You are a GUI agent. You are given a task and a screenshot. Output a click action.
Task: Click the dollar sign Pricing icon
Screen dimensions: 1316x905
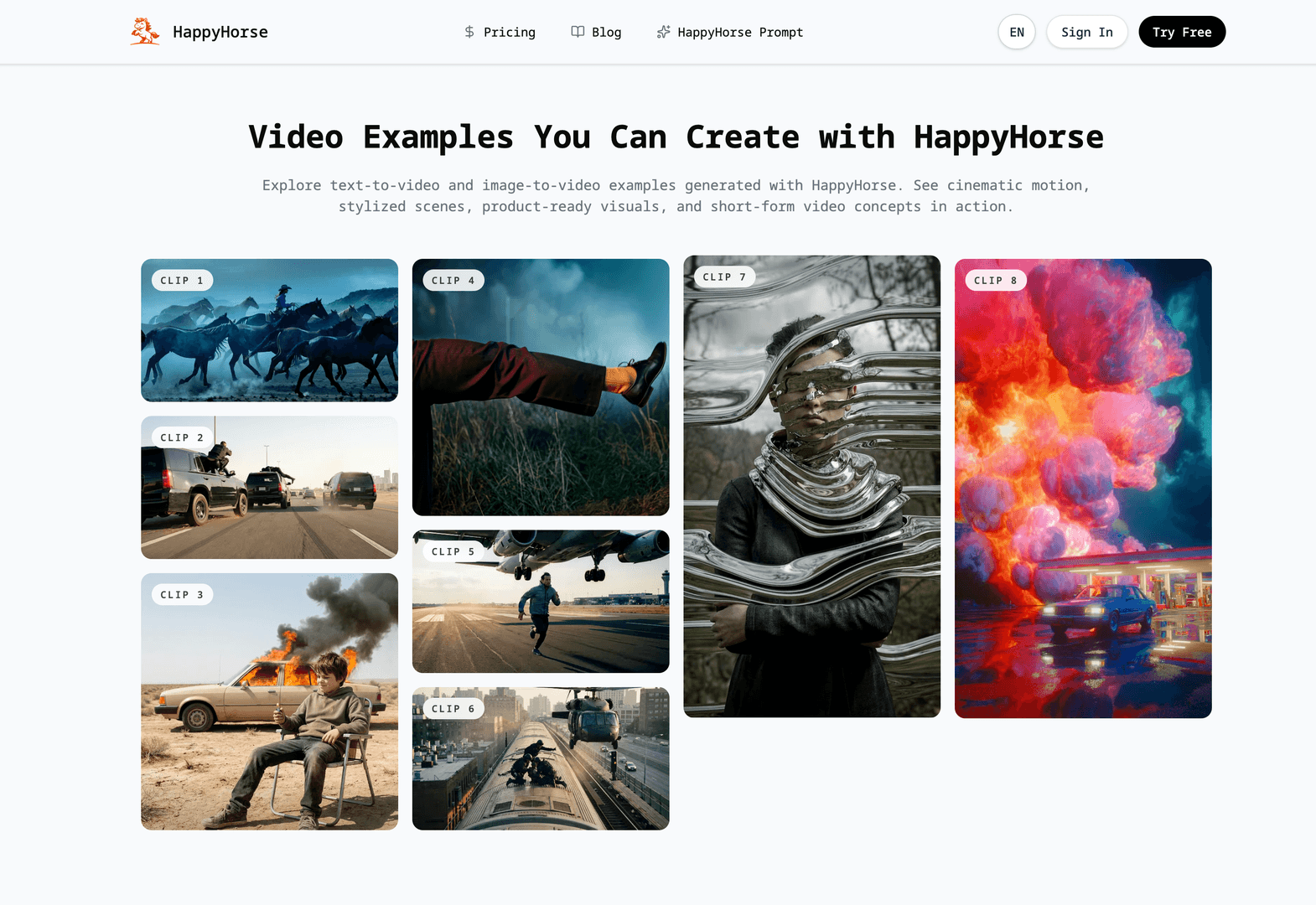(469, 32)
